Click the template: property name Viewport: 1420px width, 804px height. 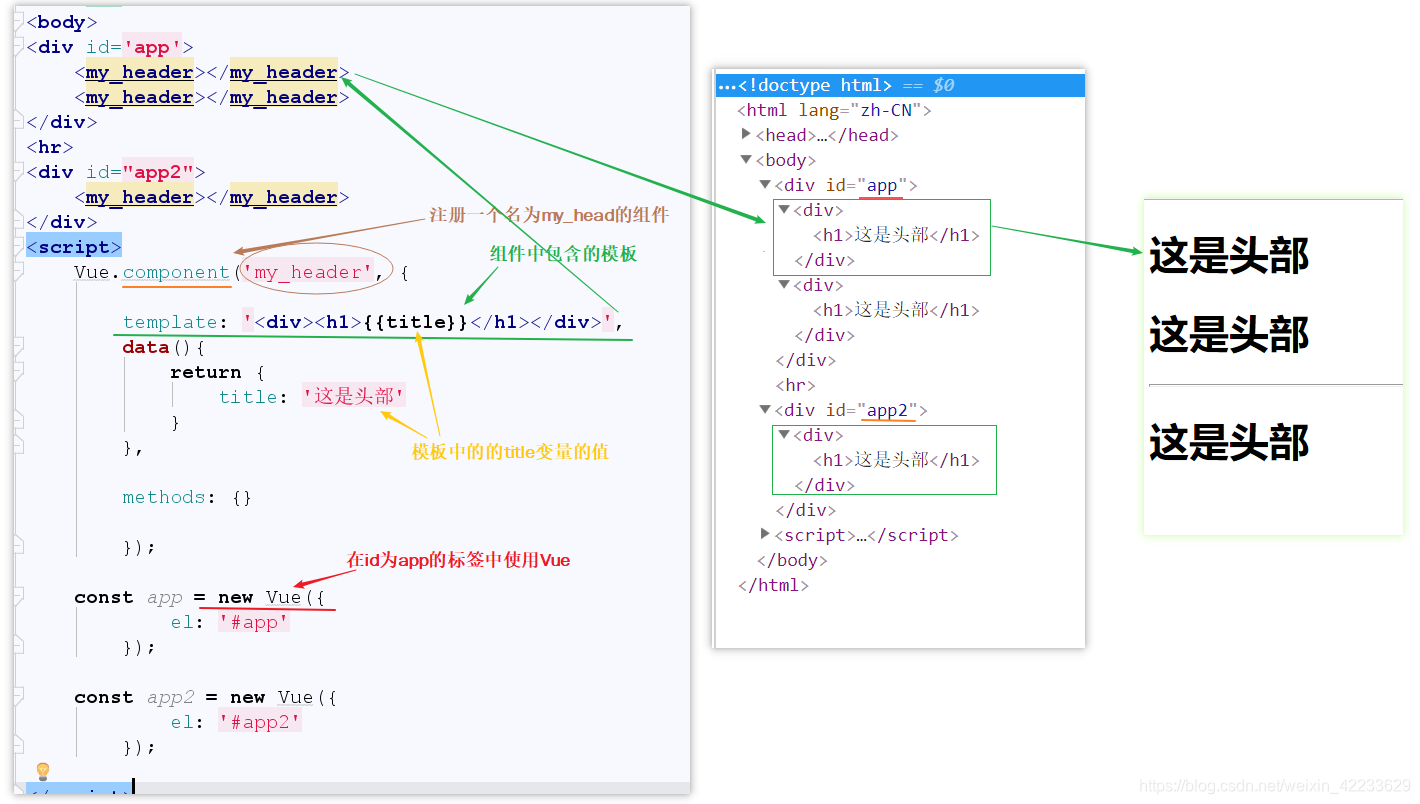[x=176, y=322]
